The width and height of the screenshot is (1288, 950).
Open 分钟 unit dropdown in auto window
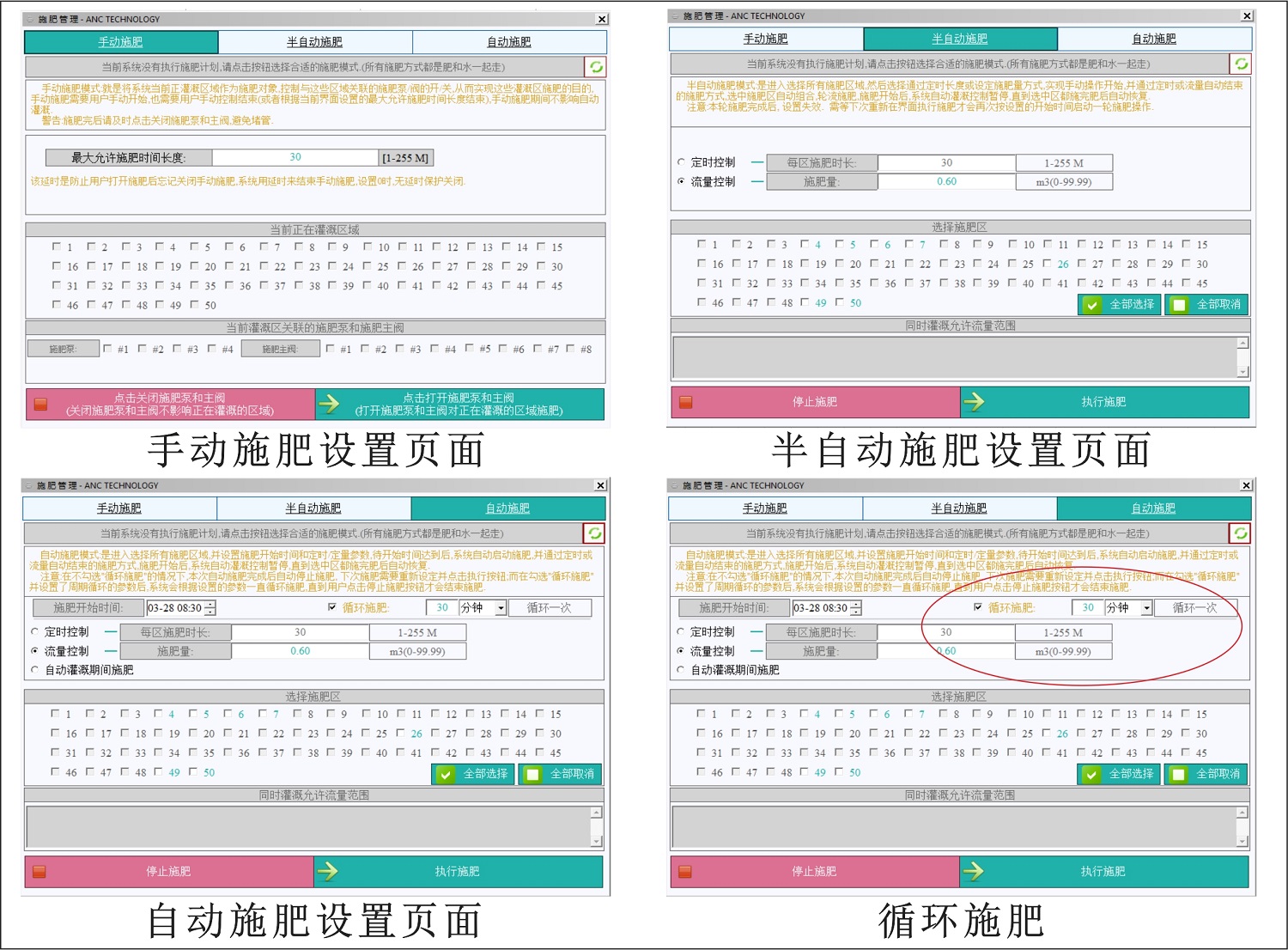[x=501, y=608]
